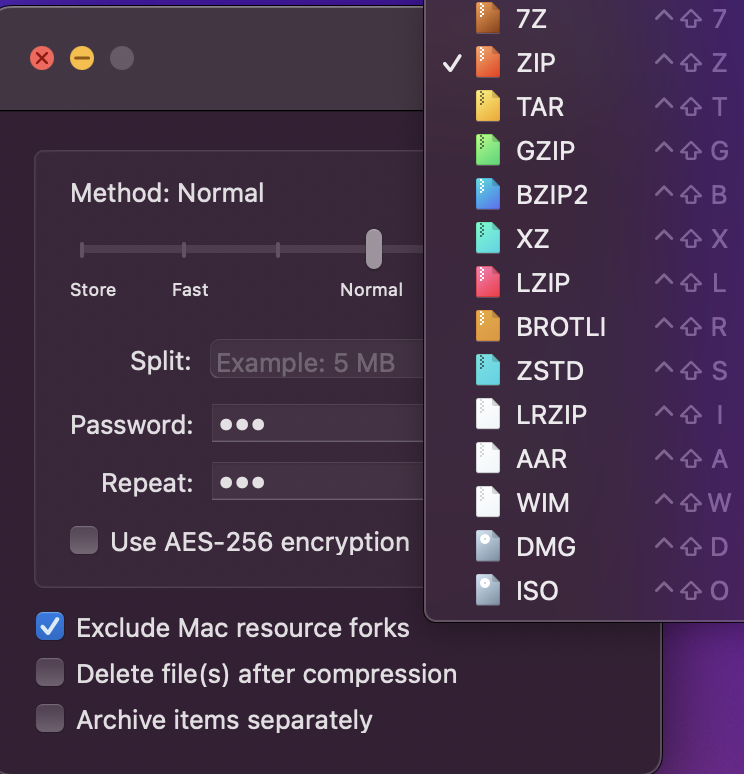744x774 pixels.
Task: Click the compression method slider handle
Action: 373,249
